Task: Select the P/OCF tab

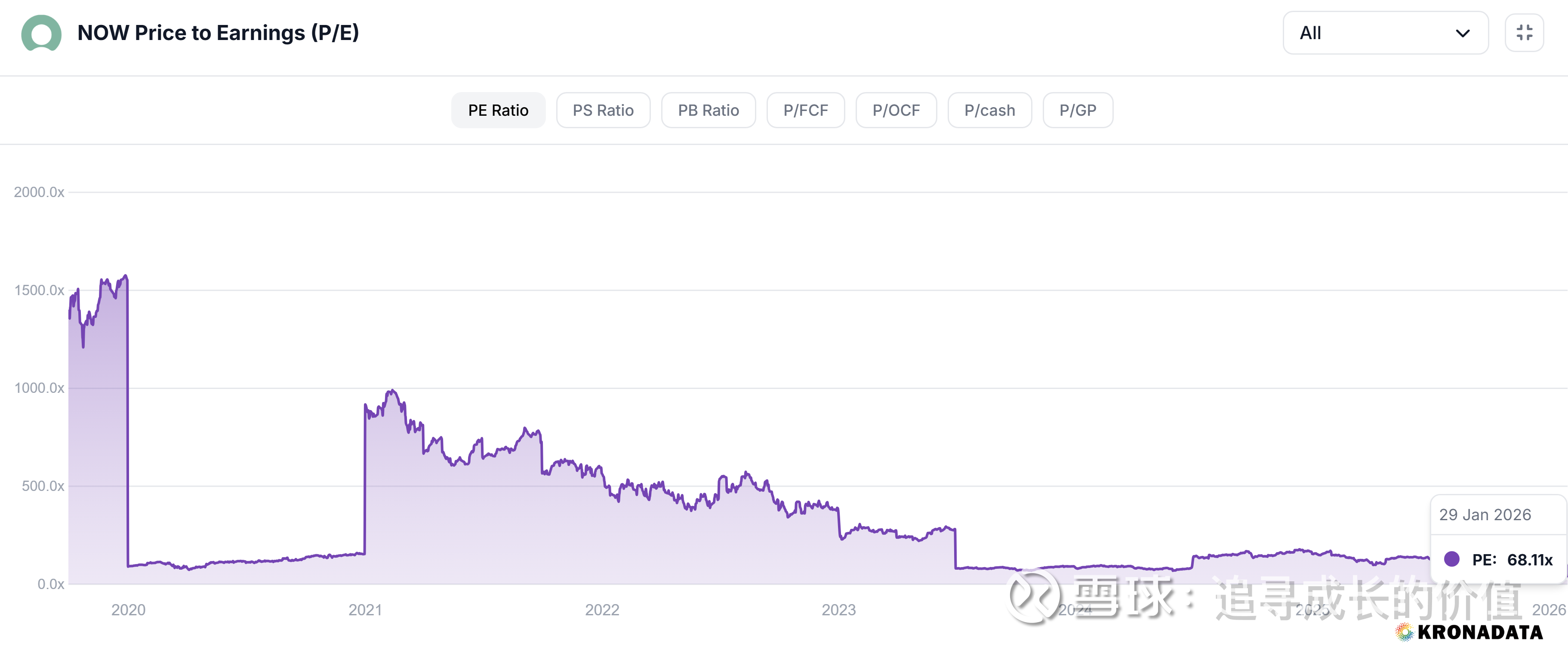Action: point(895,110)
